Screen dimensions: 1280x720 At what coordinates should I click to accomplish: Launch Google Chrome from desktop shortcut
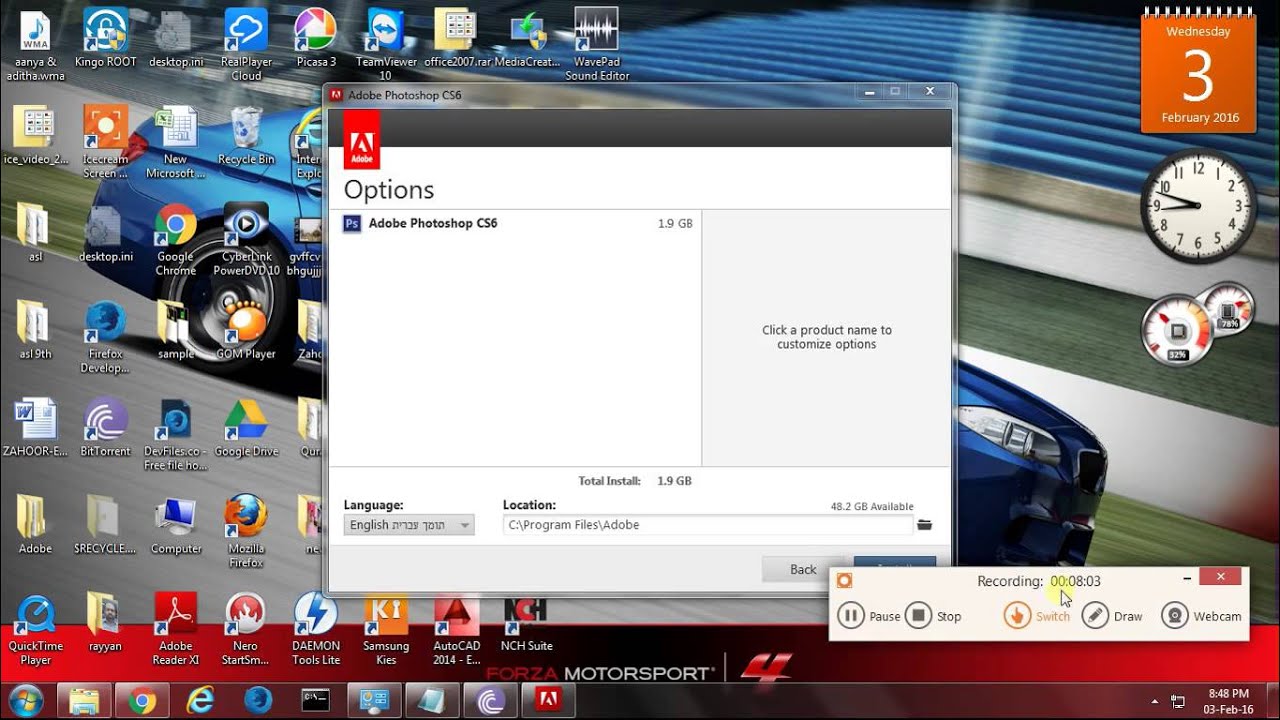(x=175, y=240)
